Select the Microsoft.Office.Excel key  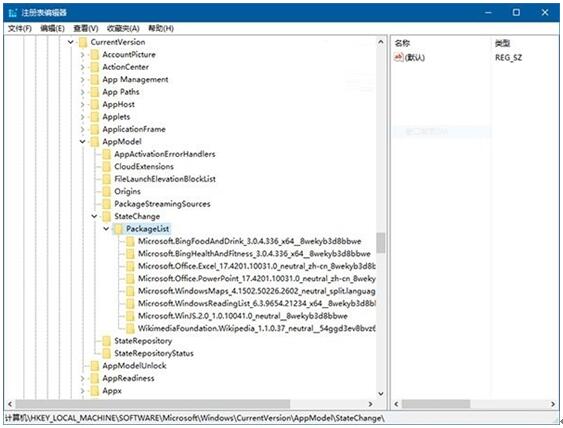click(256, 266)
